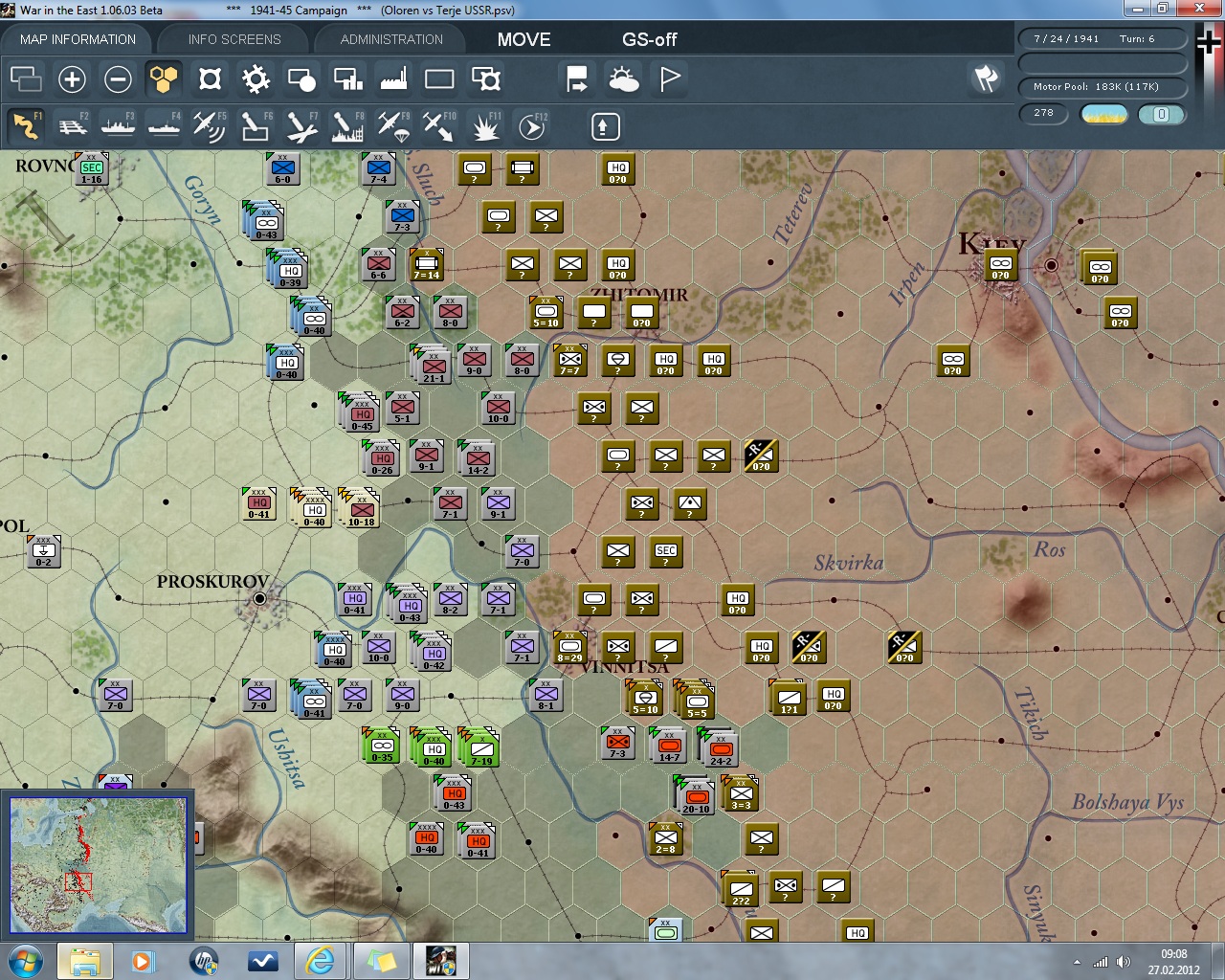Click the zoom out minus icon
Viewport: 1225px width, 980px height.
click(118, 79)
